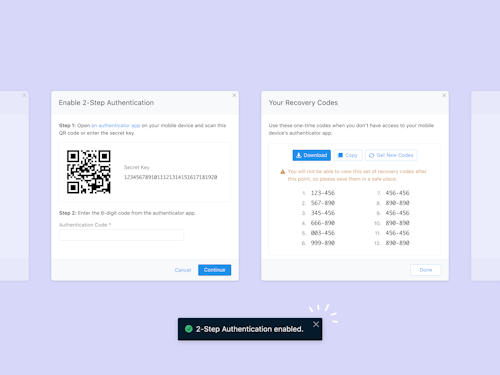This screenshot has width=500, height=375.
Task: Click the Secret Key label
Action: click(137, 167)
